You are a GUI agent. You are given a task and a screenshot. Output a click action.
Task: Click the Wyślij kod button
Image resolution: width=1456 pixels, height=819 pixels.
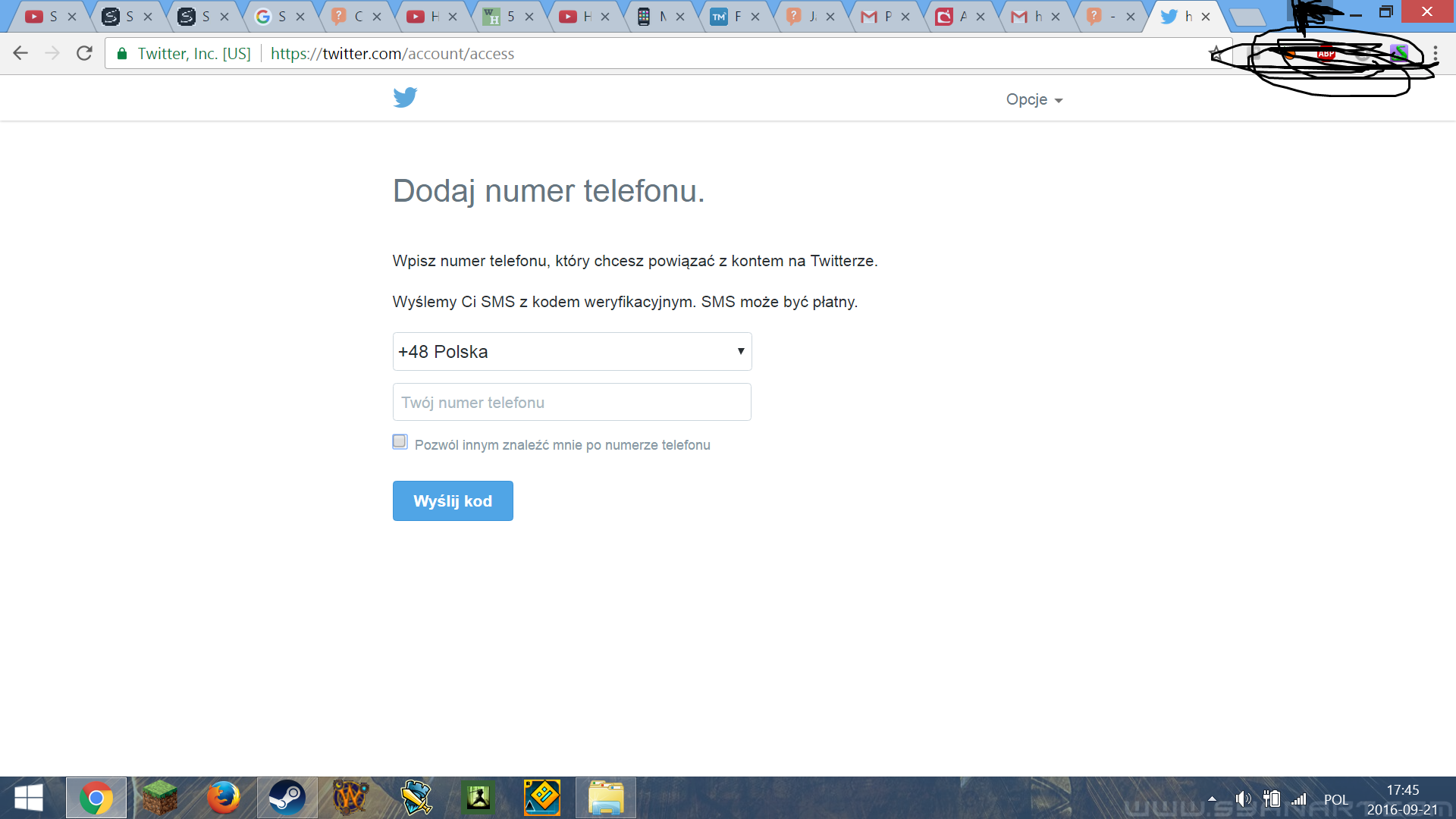click(453, 501)
